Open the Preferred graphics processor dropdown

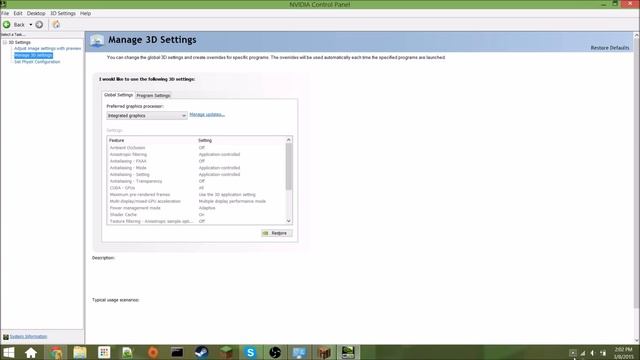(147, 116)
